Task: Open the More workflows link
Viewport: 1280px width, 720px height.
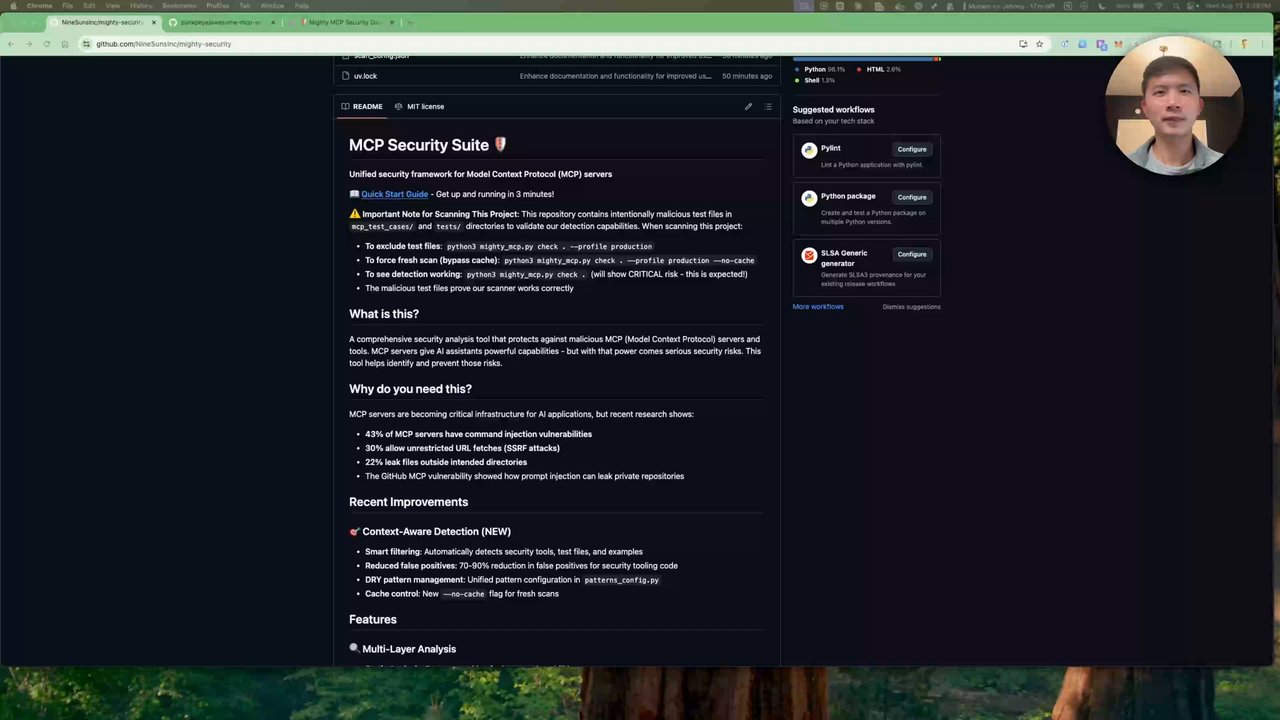Action: pyautogui.click(x=818, y=307)
